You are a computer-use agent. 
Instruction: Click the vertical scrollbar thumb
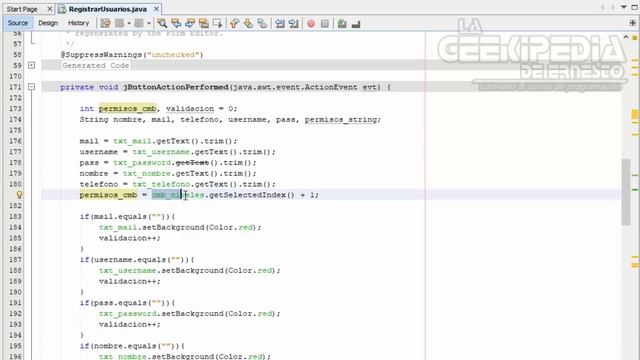point(626,192)
